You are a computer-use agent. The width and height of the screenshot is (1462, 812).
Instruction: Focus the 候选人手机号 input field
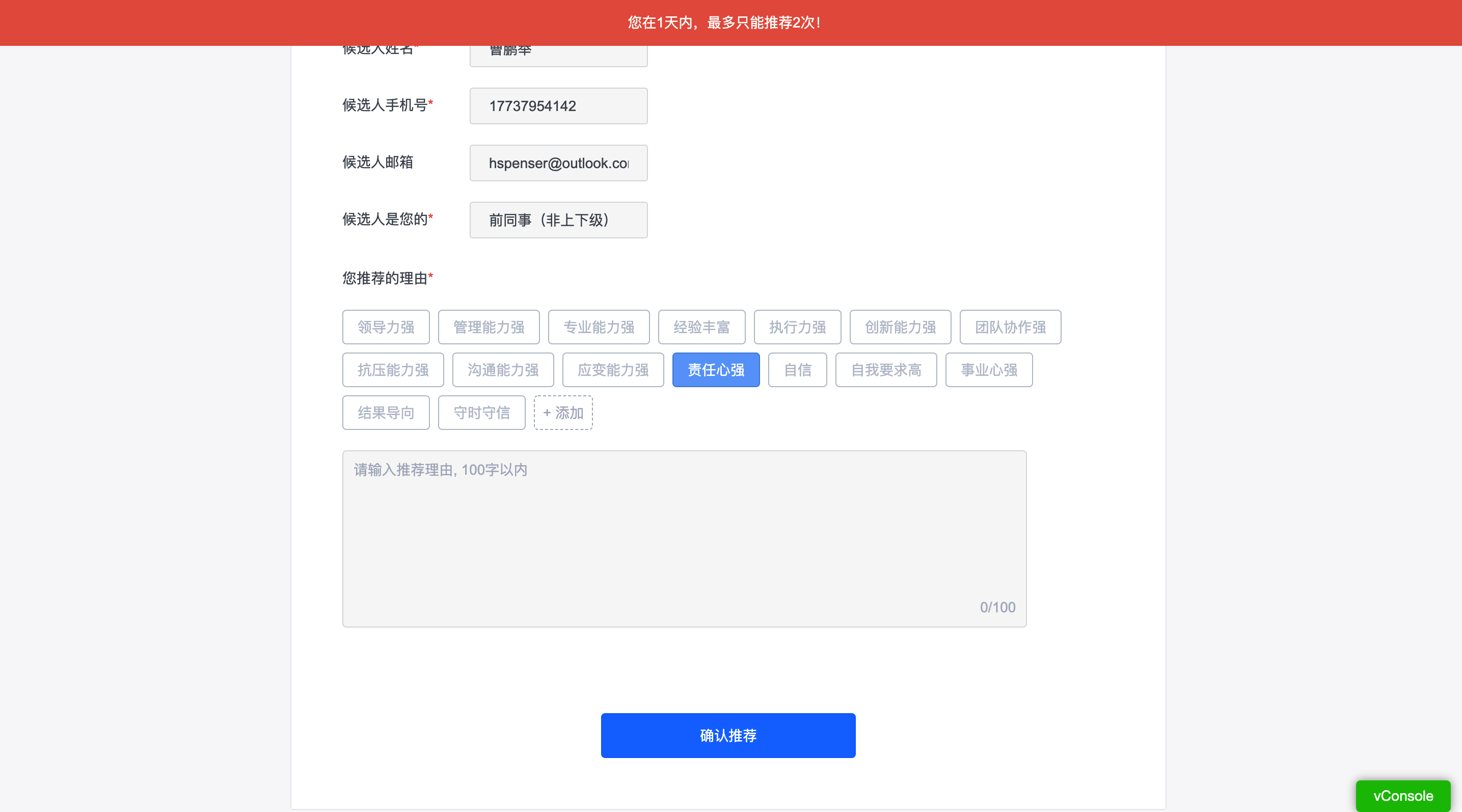pos(558,106)
